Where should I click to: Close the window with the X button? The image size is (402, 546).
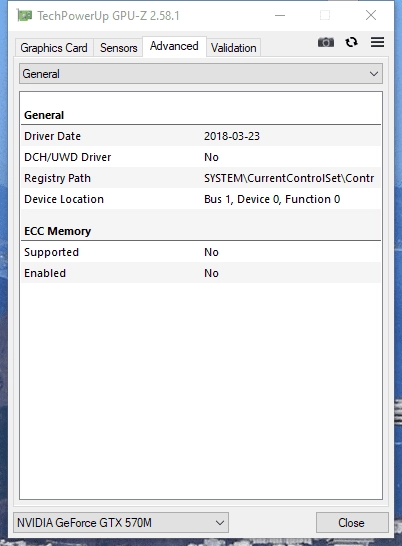click(x=371, y=15)
